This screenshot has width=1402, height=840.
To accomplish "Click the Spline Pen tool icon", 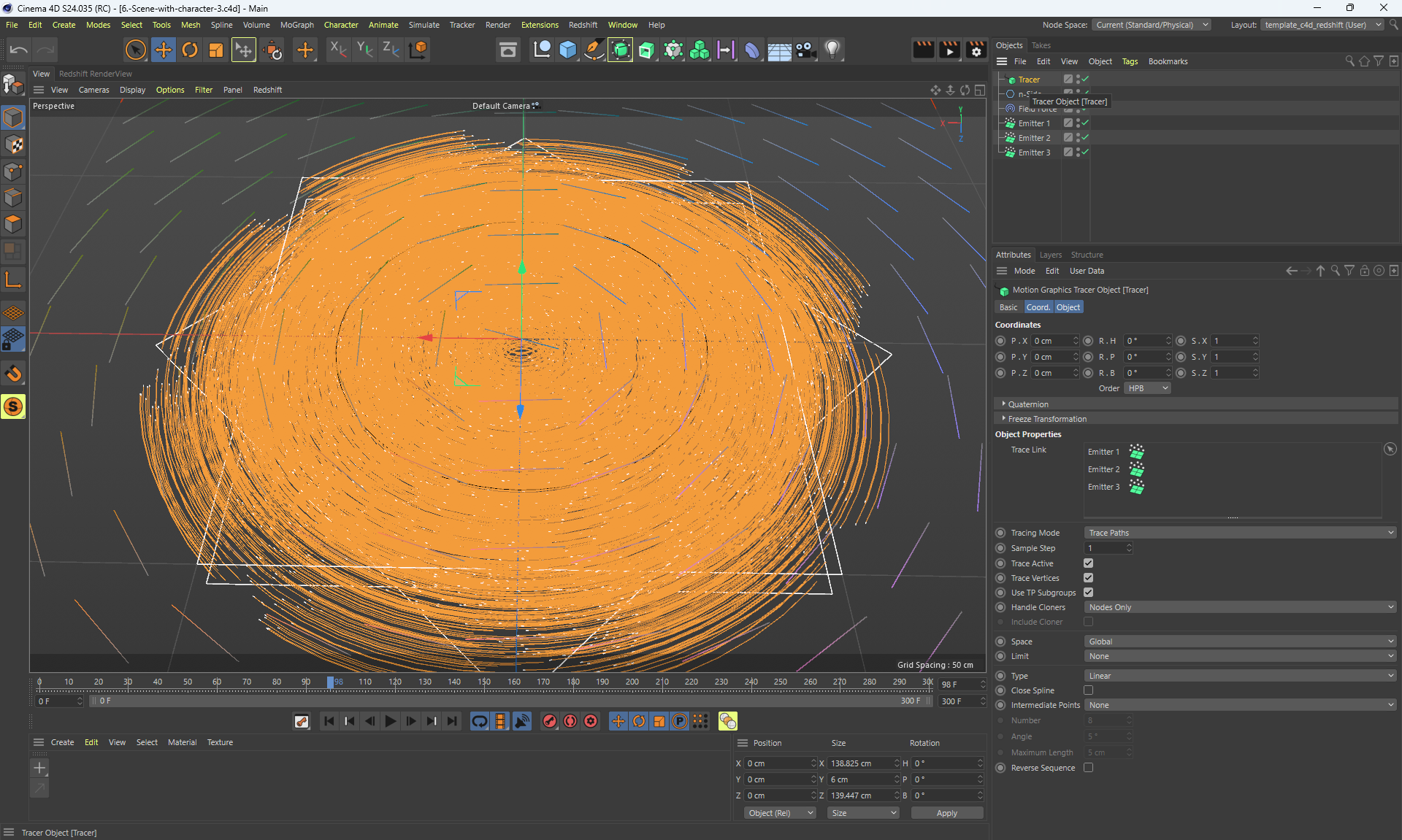I will tap(594, 50).
